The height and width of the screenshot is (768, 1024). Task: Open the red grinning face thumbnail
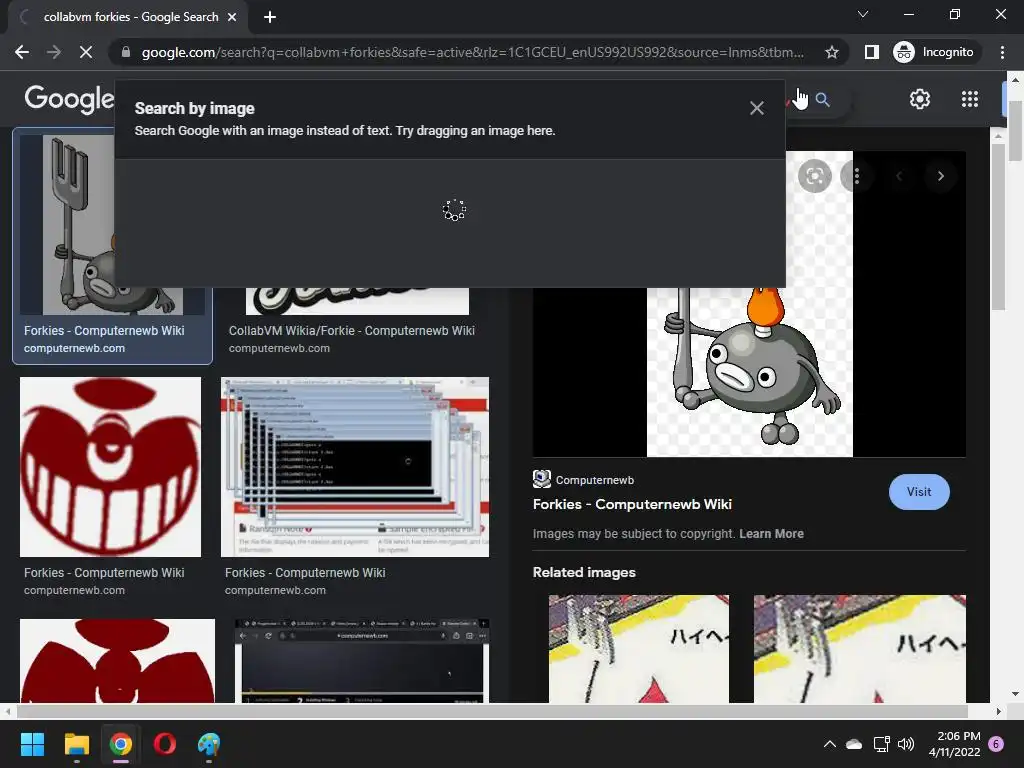click(x=110, y=467)
